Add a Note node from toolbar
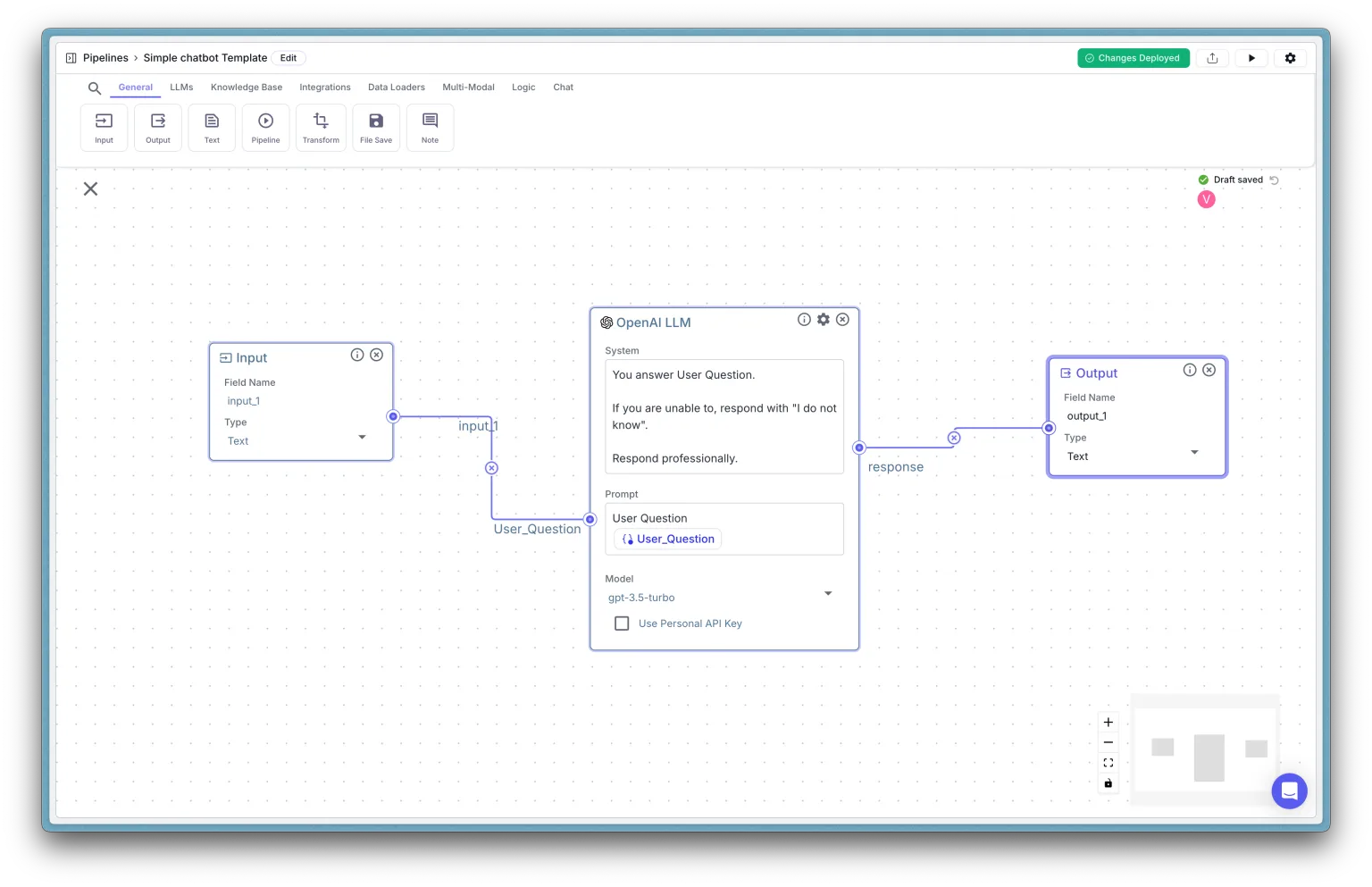 point(430,128)
